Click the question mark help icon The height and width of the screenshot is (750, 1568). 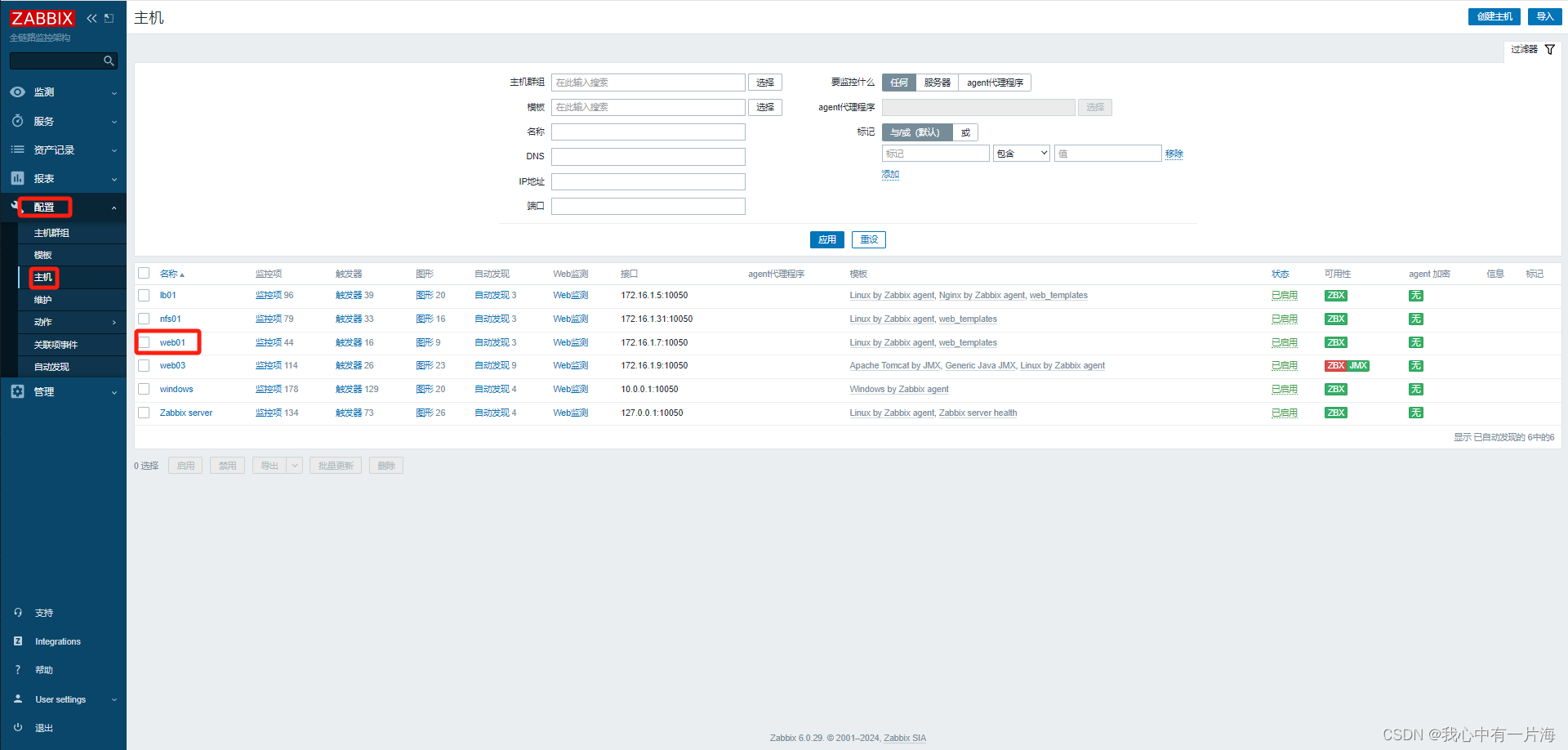pyautogui.click(x=18, y=670)
